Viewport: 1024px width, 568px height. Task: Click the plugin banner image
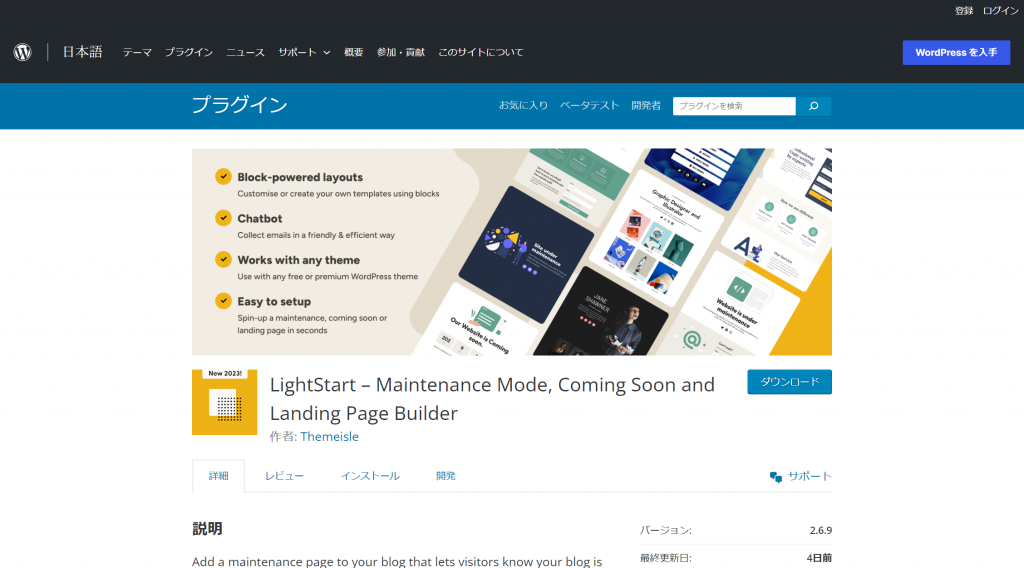point(512,251)
